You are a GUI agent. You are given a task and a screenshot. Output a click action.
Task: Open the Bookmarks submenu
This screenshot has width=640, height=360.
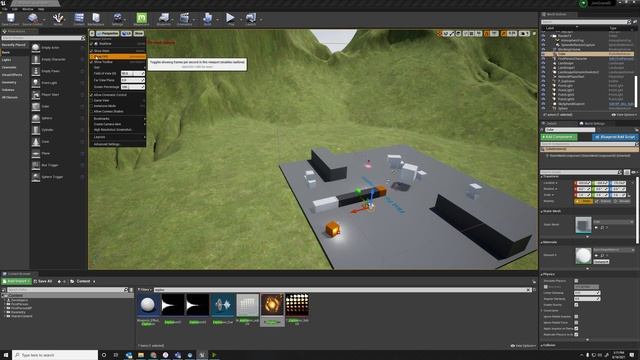[x=118, y=118]
